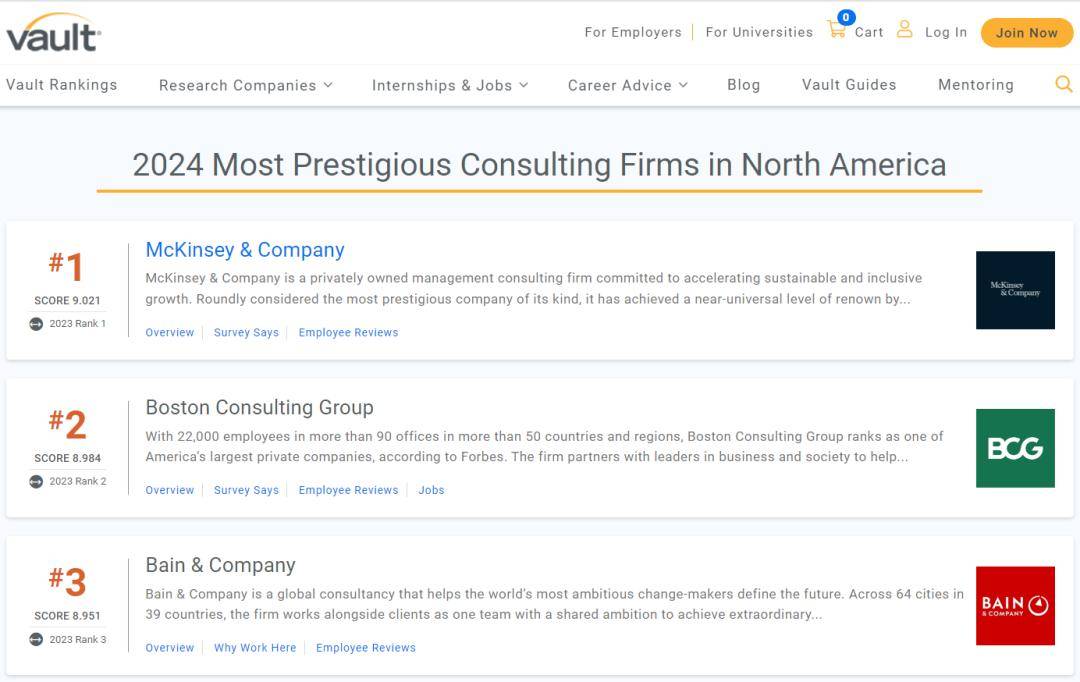Click the orange search magnifier icon
Image resolution: width=1080 pixels, height=682 pixels.
click(x=1063, y=85)
